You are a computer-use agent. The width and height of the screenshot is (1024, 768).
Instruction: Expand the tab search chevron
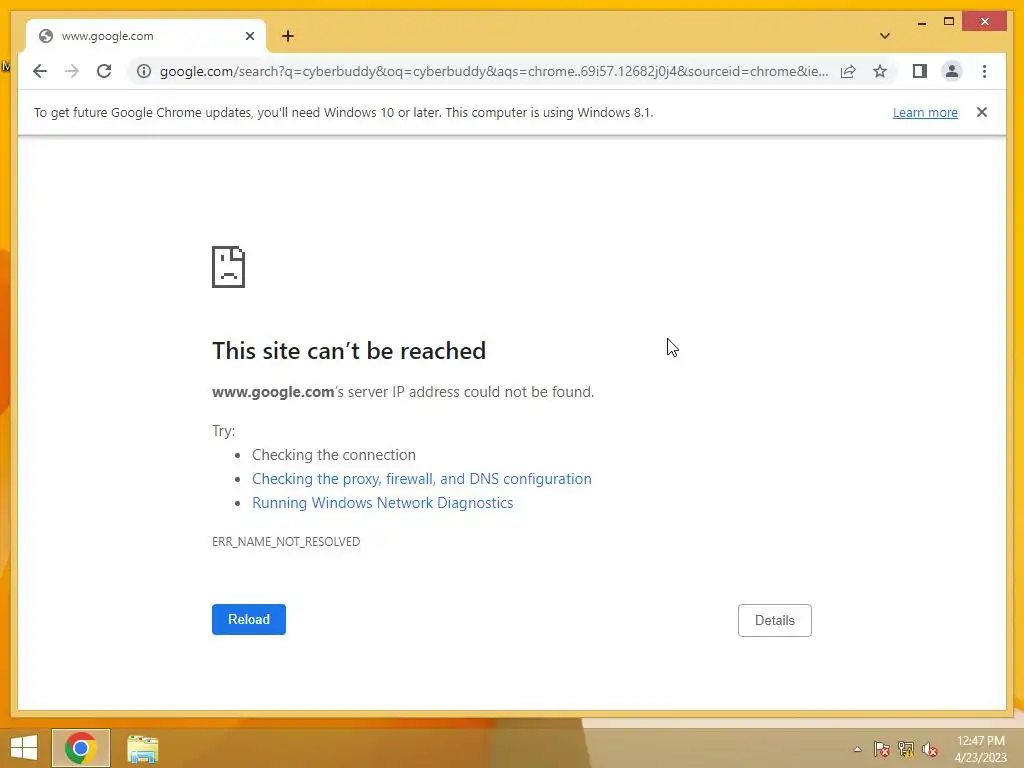tap(884, 36)
